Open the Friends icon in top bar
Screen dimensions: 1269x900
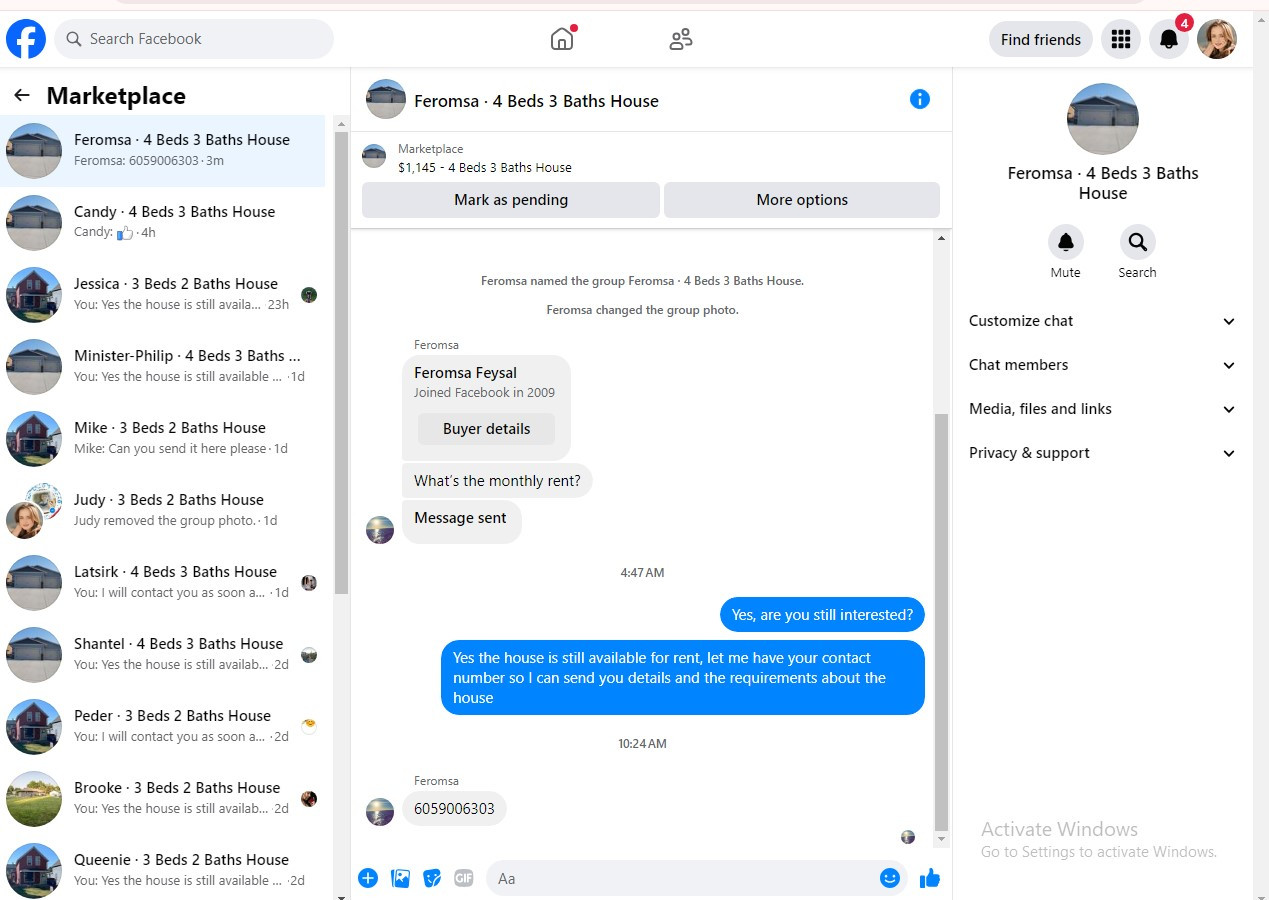[681, 39]
